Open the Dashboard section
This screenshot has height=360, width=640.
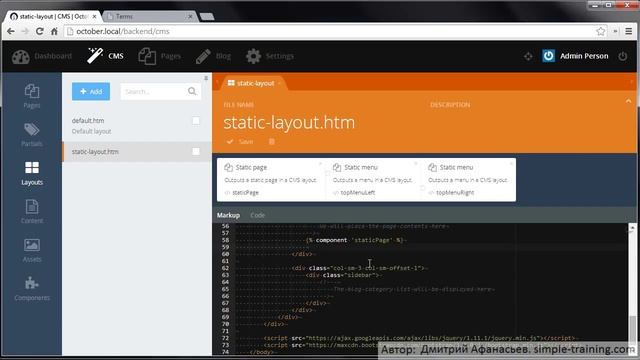pos(42,56)
